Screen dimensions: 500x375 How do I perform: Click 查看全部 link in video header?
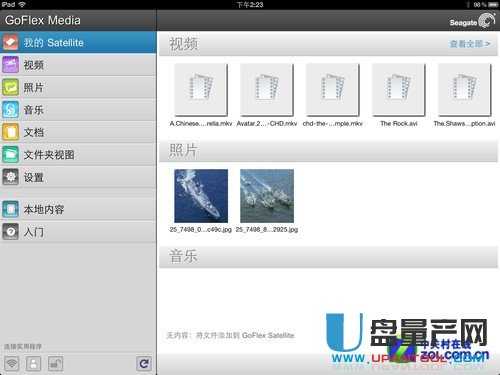click(470, 44)
